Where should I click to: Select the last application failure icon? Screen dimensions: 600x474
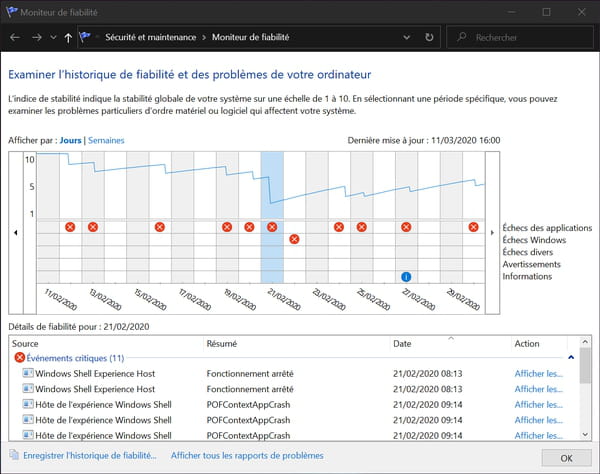coord(473,227)
